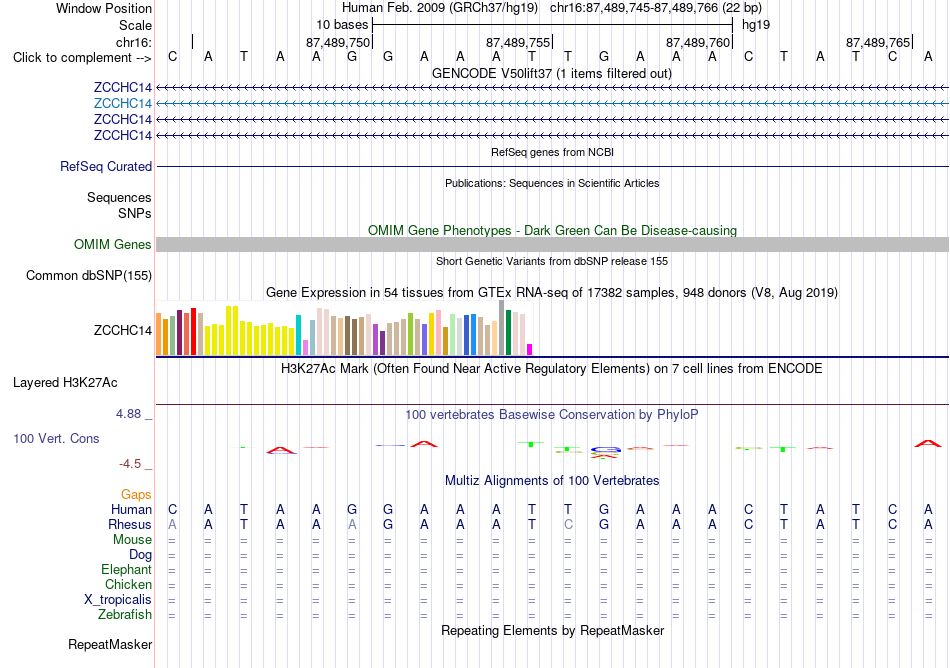This screenshot has height=668, width=950.
Task: Click the RepeatMasker track label
Action: (110, 644)
